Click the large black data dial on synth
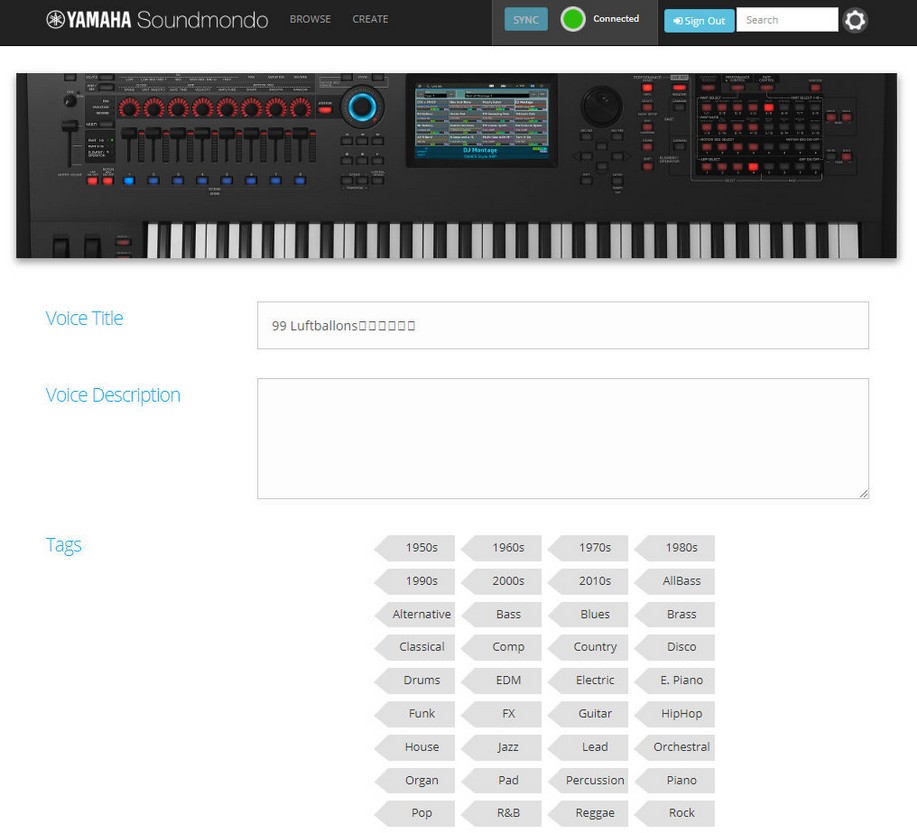917x833 pixels. [599, 105]
